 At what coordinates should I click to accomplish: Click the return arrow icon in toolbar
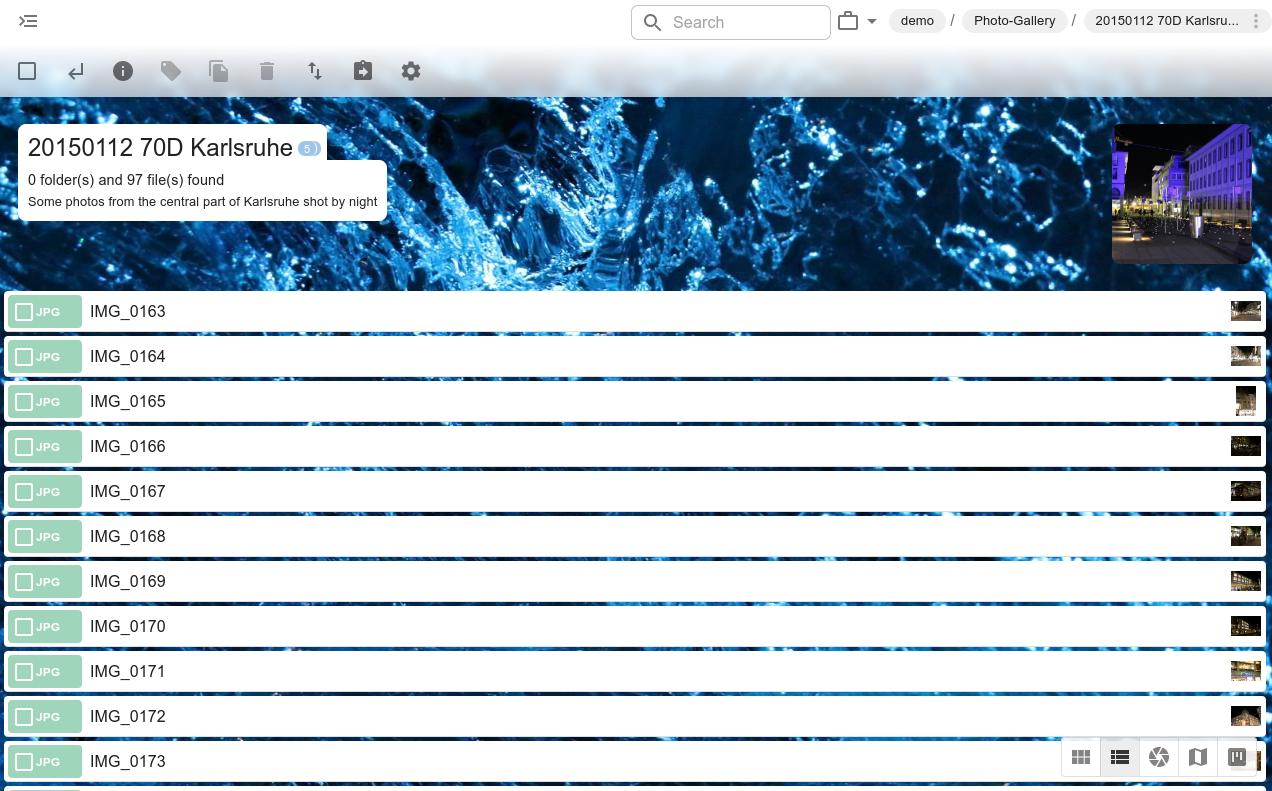75,71
